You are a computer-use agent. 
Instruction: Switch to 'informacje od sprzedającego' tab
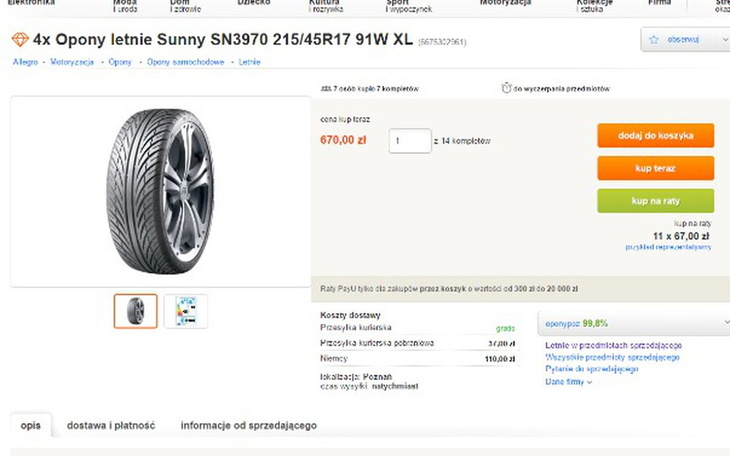(248, 425)
